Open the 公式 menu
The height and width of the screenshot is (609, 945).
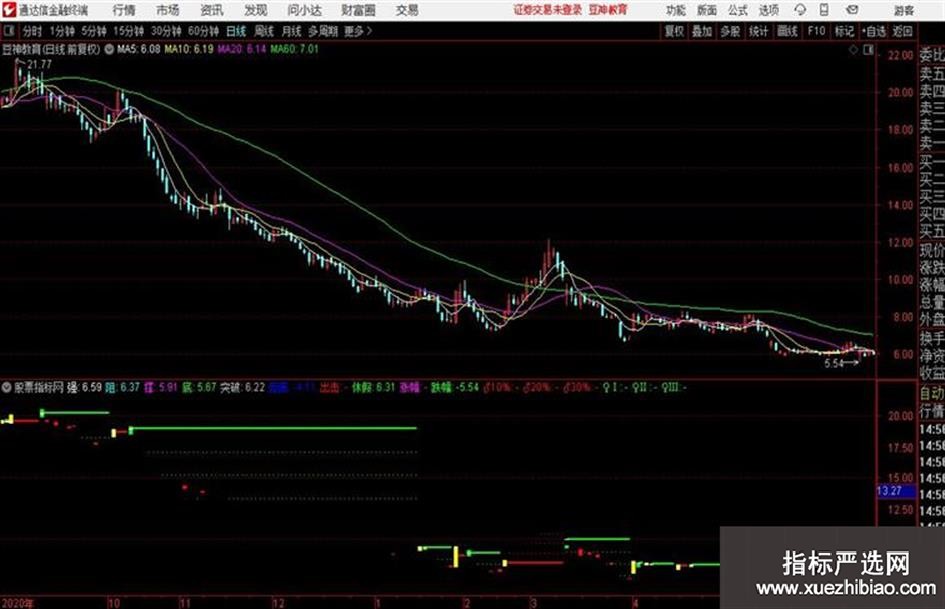click(737, 10)
